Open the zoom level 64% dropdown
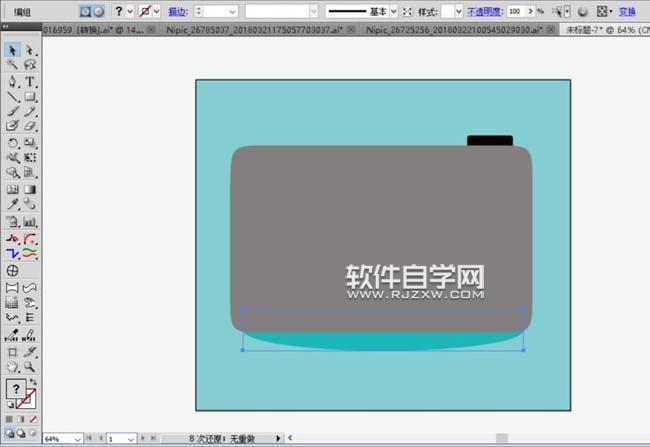The image size is (650, 447). [77, 439]
